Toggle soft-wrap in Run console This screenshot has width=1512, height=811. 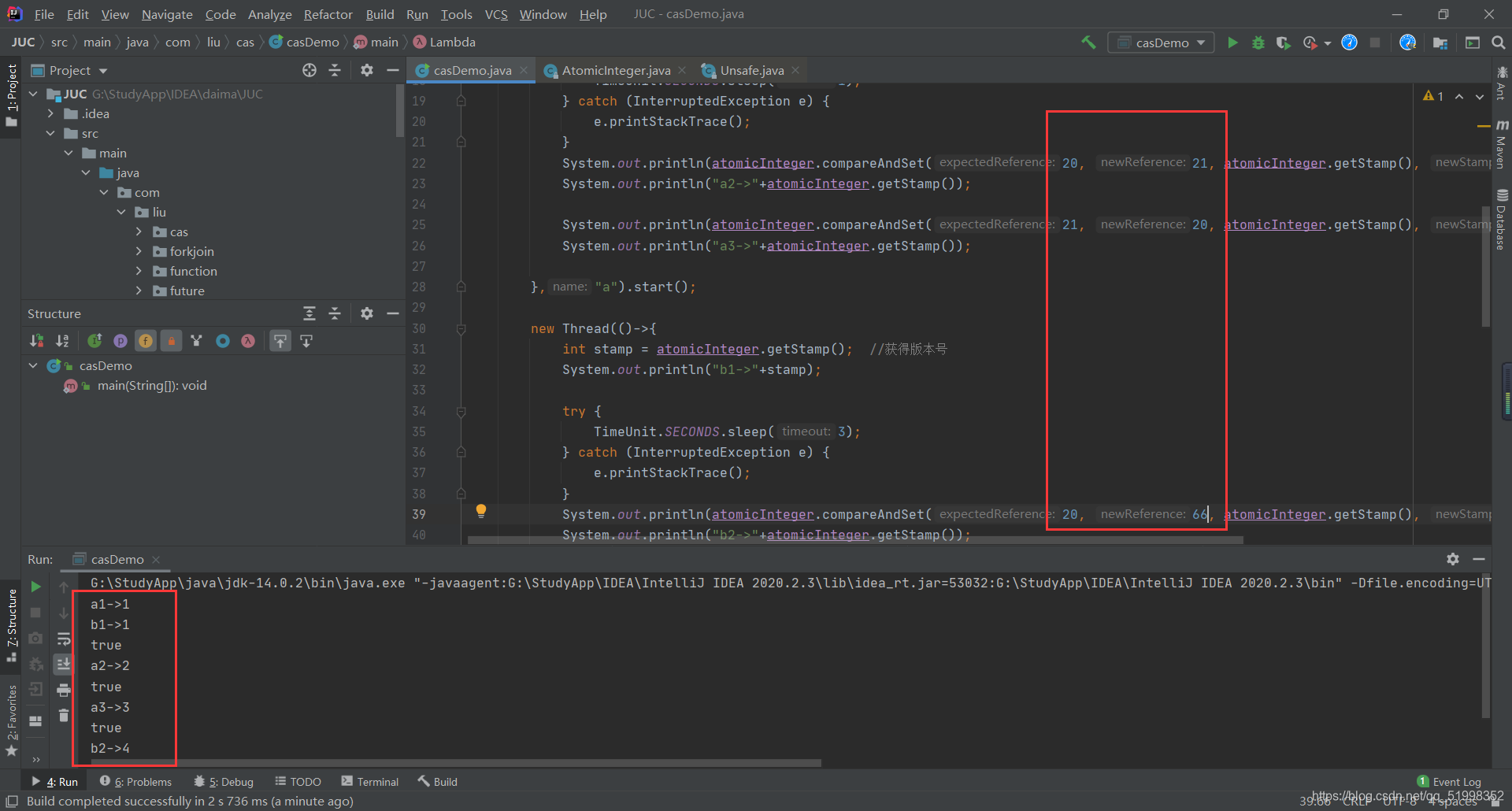click(64, 639)
